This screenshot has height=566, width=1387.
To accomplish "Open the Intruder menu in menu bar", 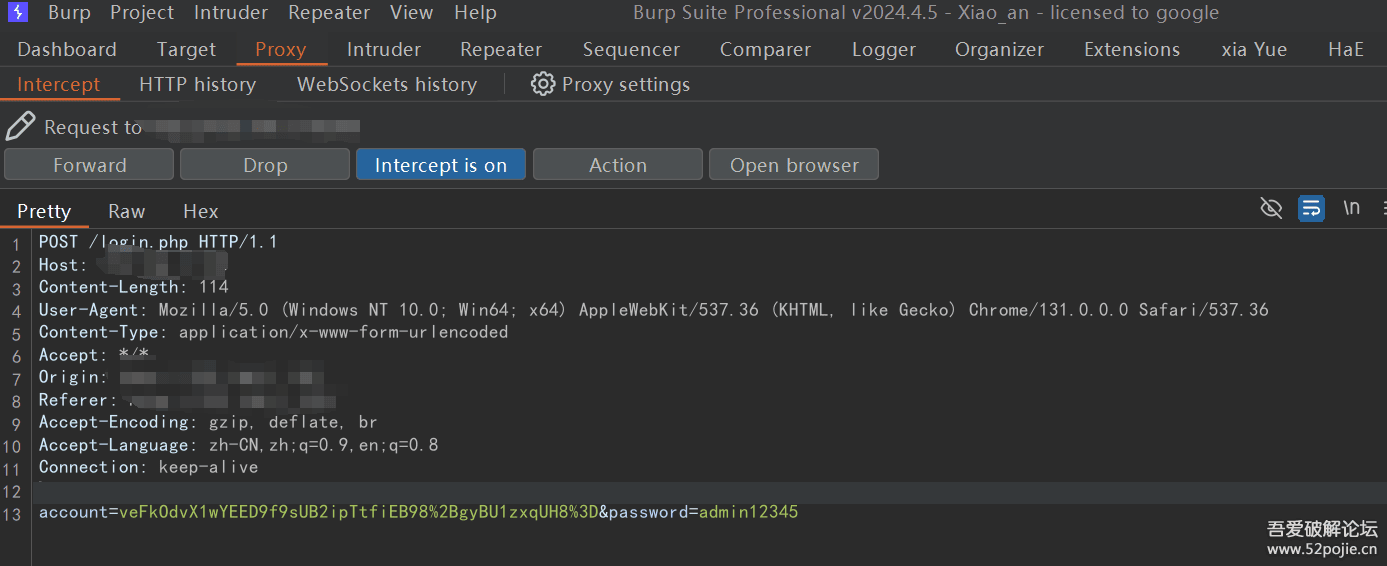I will coord(231,13).
